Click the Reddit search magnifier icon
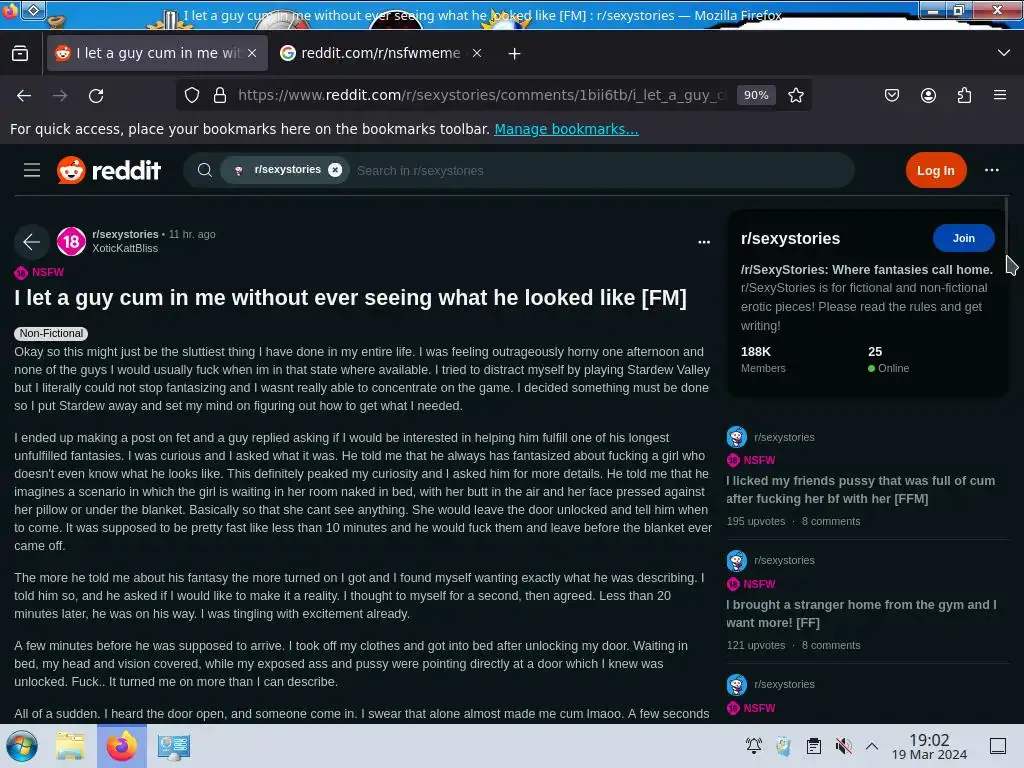The width and height of the screenshot is (1024, 768). (204, 170)
